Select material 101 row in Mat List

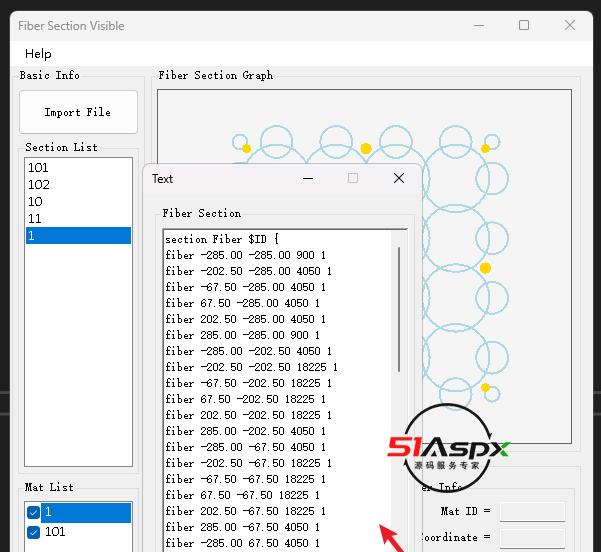pyautogui.click(x=86, y=532)
